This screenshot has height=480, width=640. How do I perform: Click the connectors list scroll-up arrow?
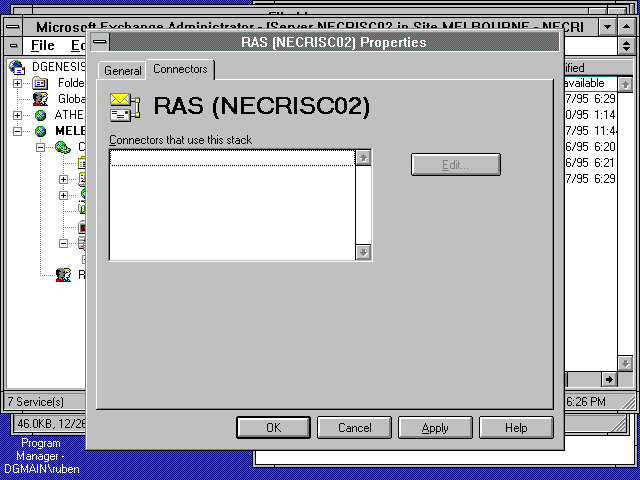[363, 158]
